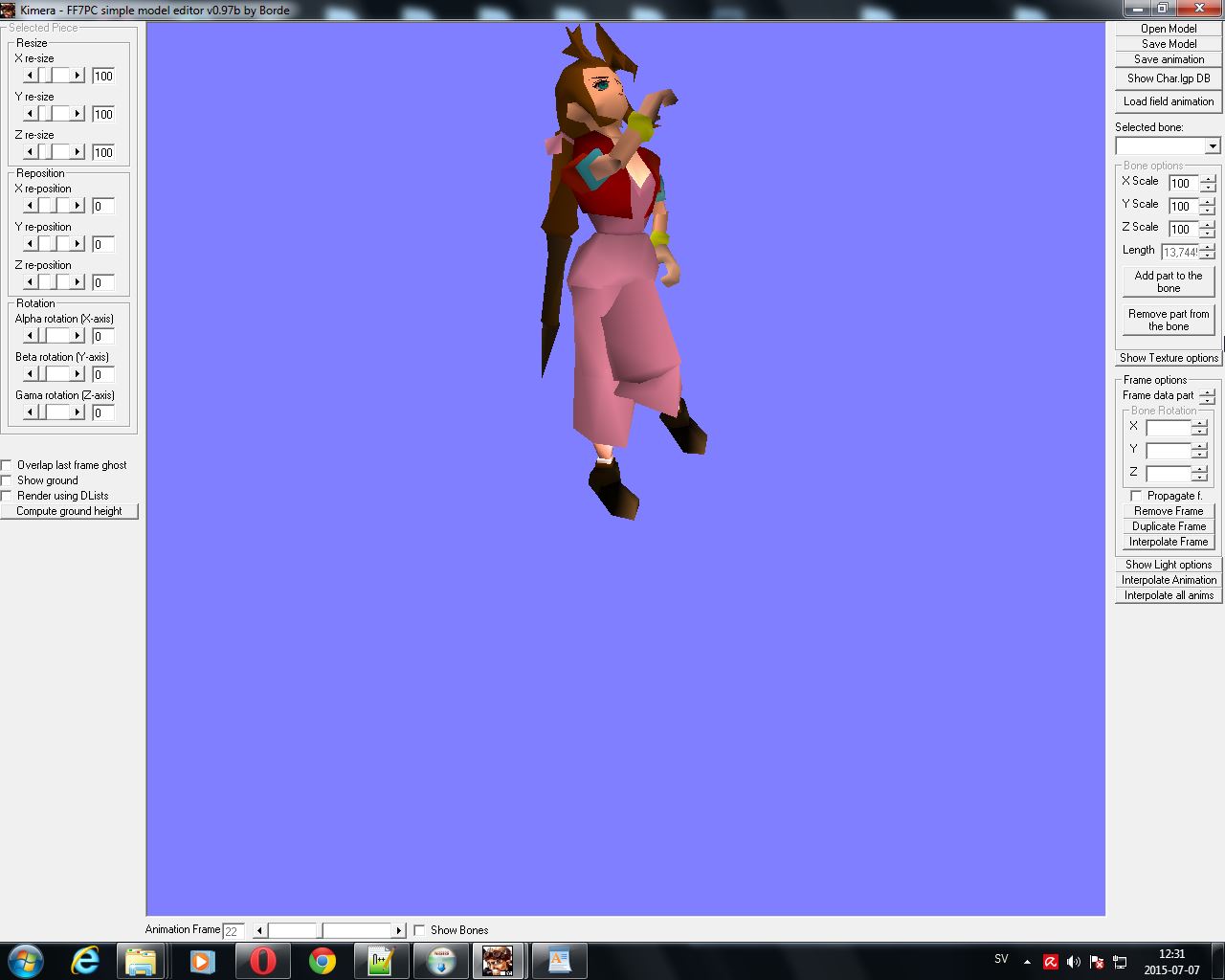Click the SV language indicator
This screenshot has width=1225, height=980.
(1001, 959)
